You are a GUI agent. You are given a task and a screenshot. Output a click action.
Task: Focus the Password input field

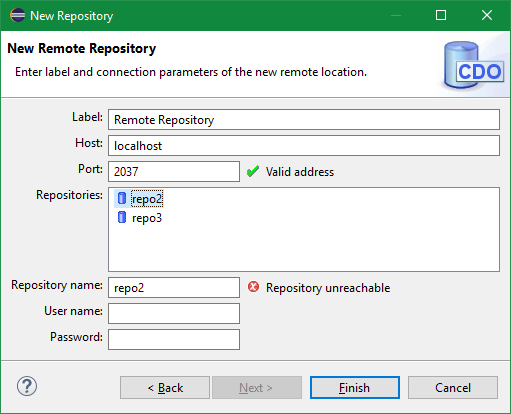[174, 339]
